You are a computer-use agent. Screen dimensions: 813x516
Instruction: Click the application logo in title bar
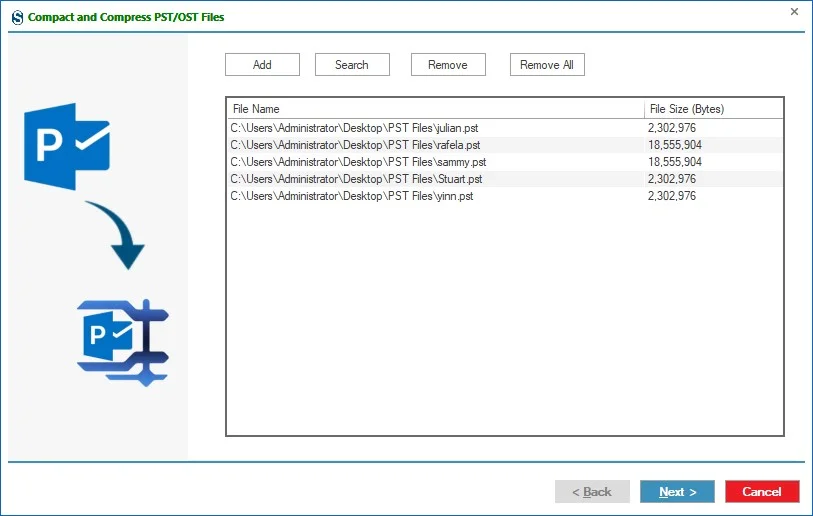coord(17,17)
